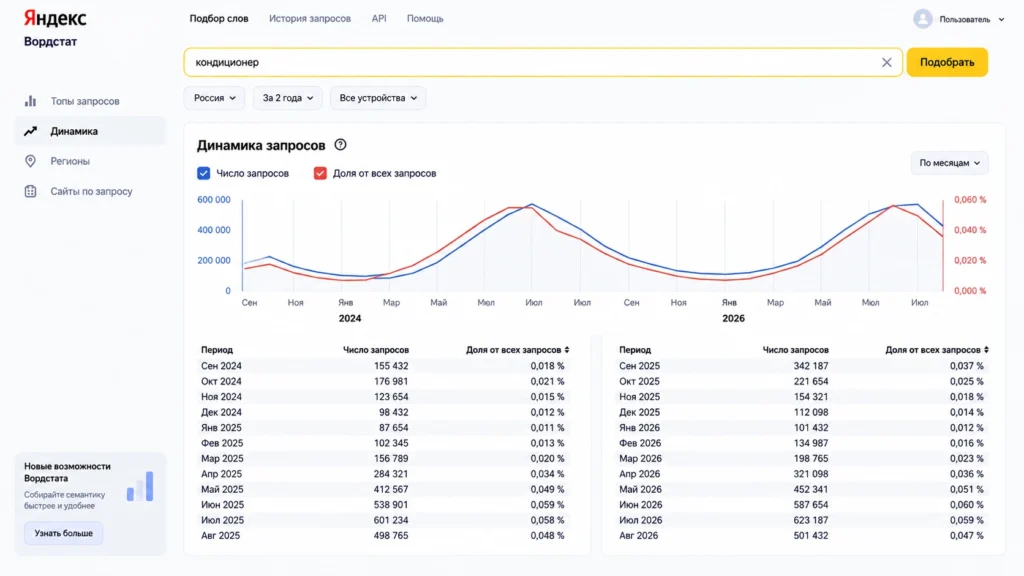
Task: Click the 600 000 axis label
Action: (214, 200)
